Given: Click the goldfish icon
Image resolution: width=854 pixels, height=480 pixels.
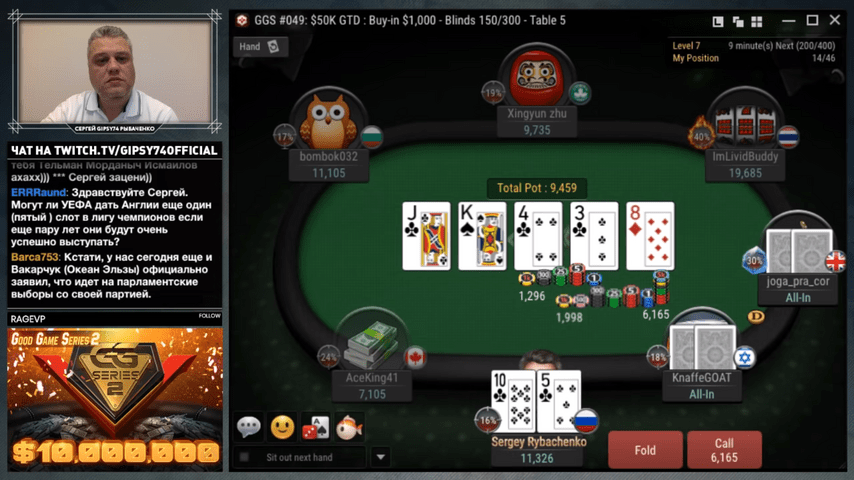Looking at the screenshot, I should coord(349,427).
